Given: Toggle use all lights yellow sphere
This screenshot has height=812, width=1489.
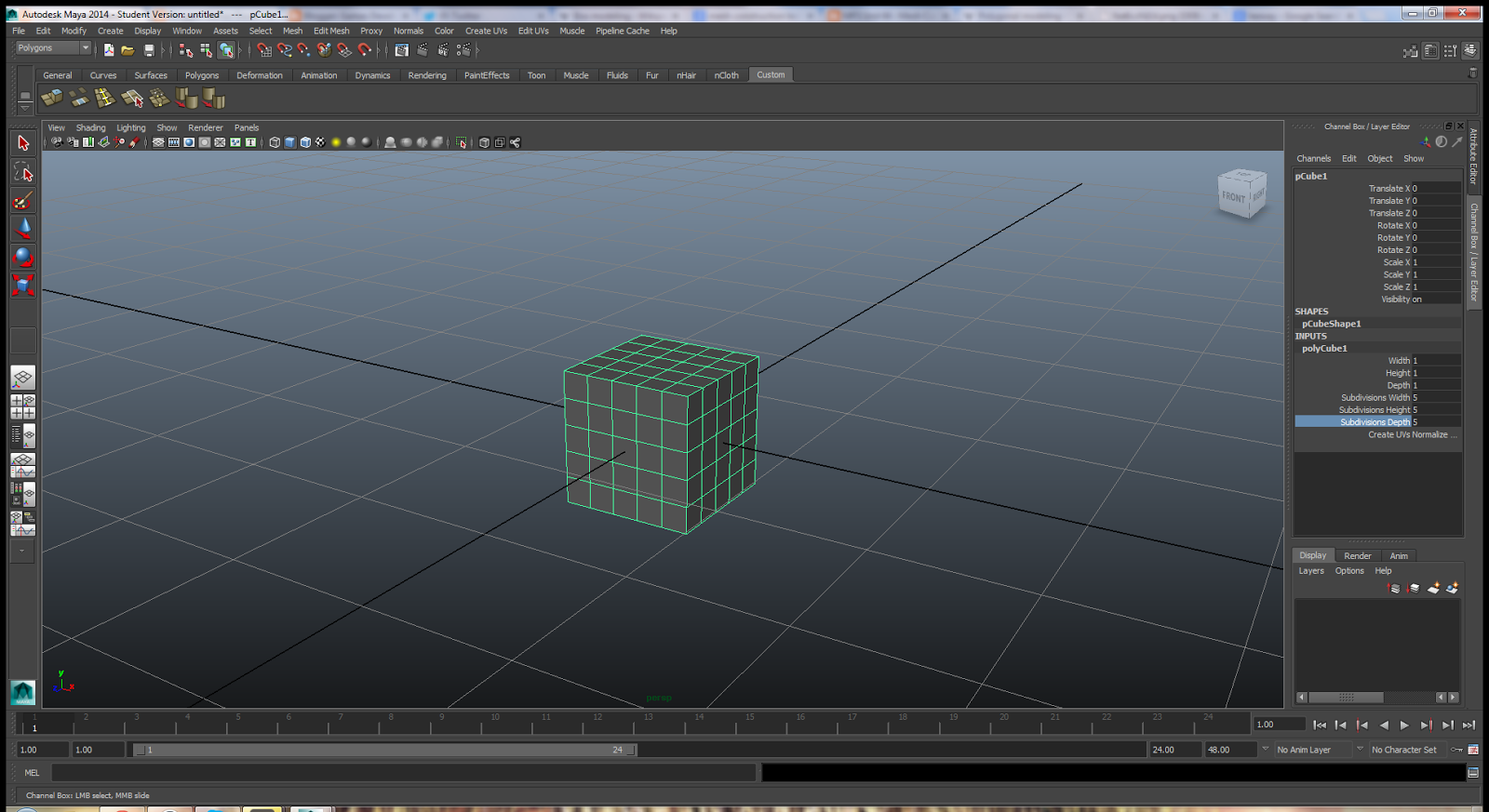Looking at the screenshot, I should coord(336,142).
